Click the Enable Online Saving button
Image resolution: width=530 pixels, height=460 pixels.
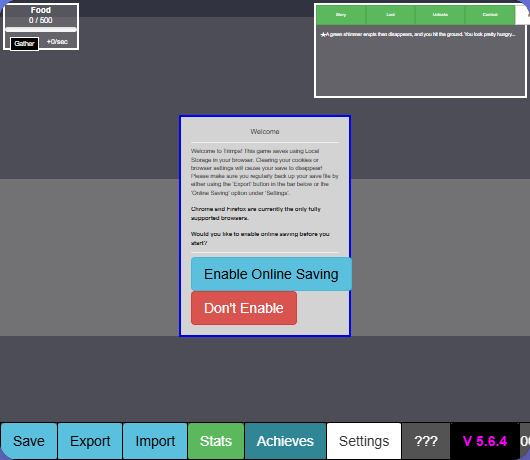pos(271,274)
